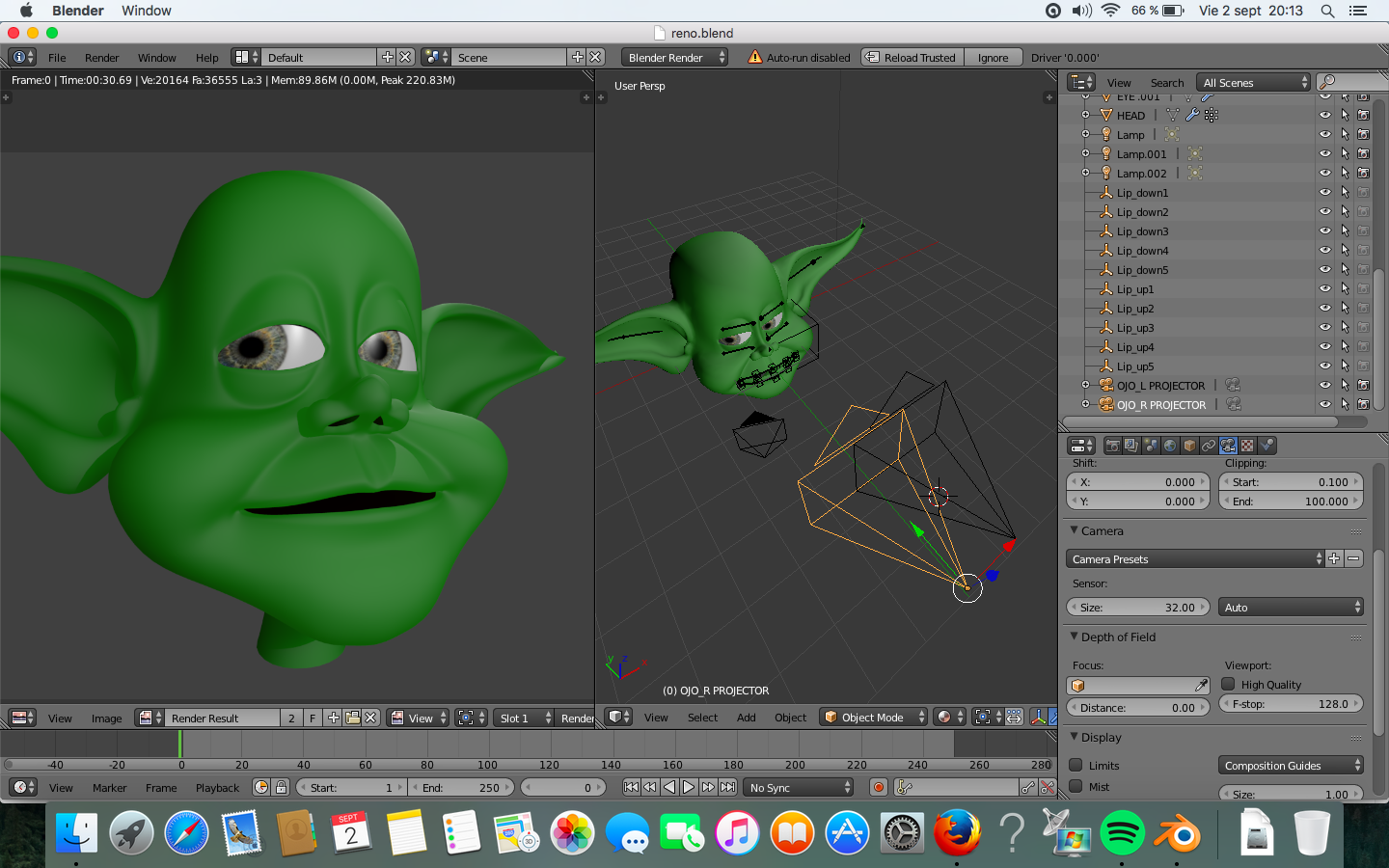Expand the HEAD object in outliner
Viewport: 1389px width, 868px height.
[1085, 115]
